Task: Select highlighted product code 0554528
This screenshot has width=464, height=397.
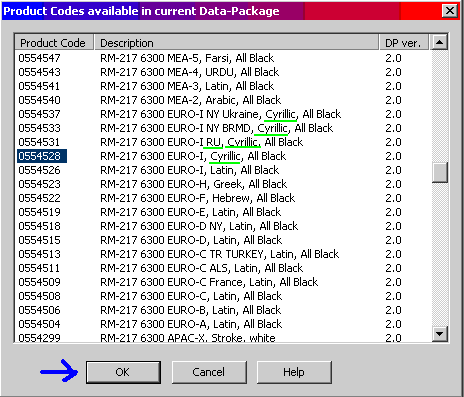Action: (42, 156)
